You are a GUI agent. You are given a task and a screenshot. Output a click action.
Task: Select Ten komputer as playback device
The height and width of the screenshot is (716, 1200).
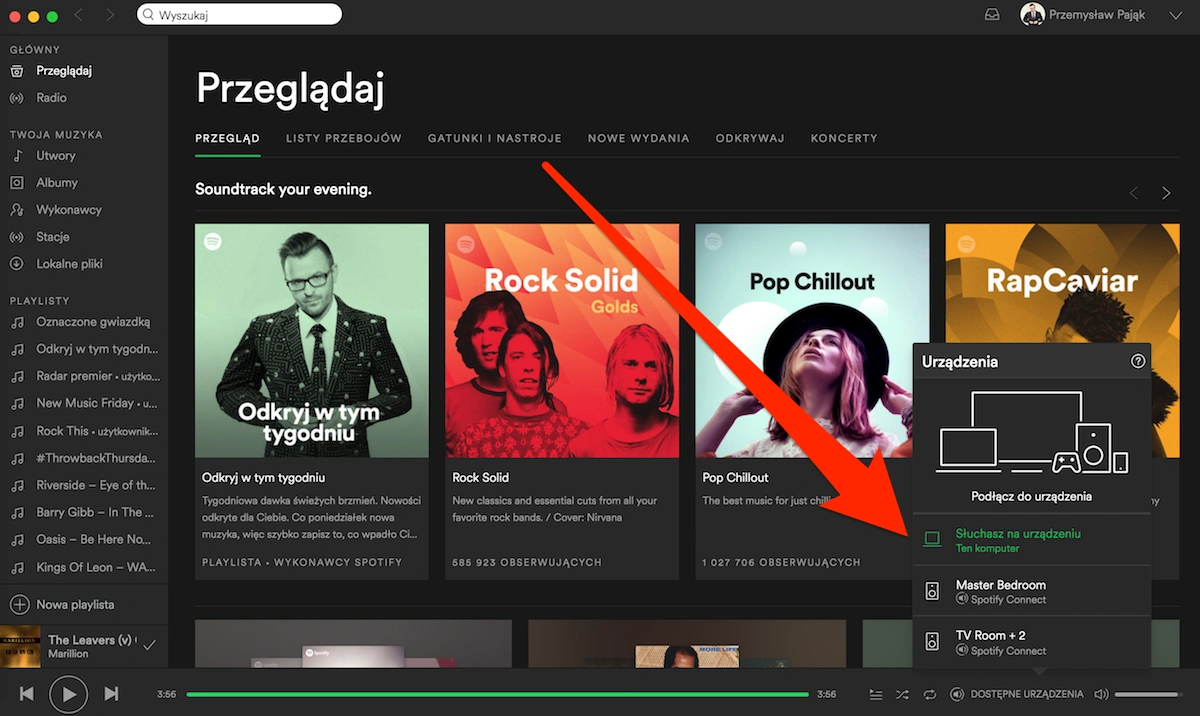(1032, 540)
